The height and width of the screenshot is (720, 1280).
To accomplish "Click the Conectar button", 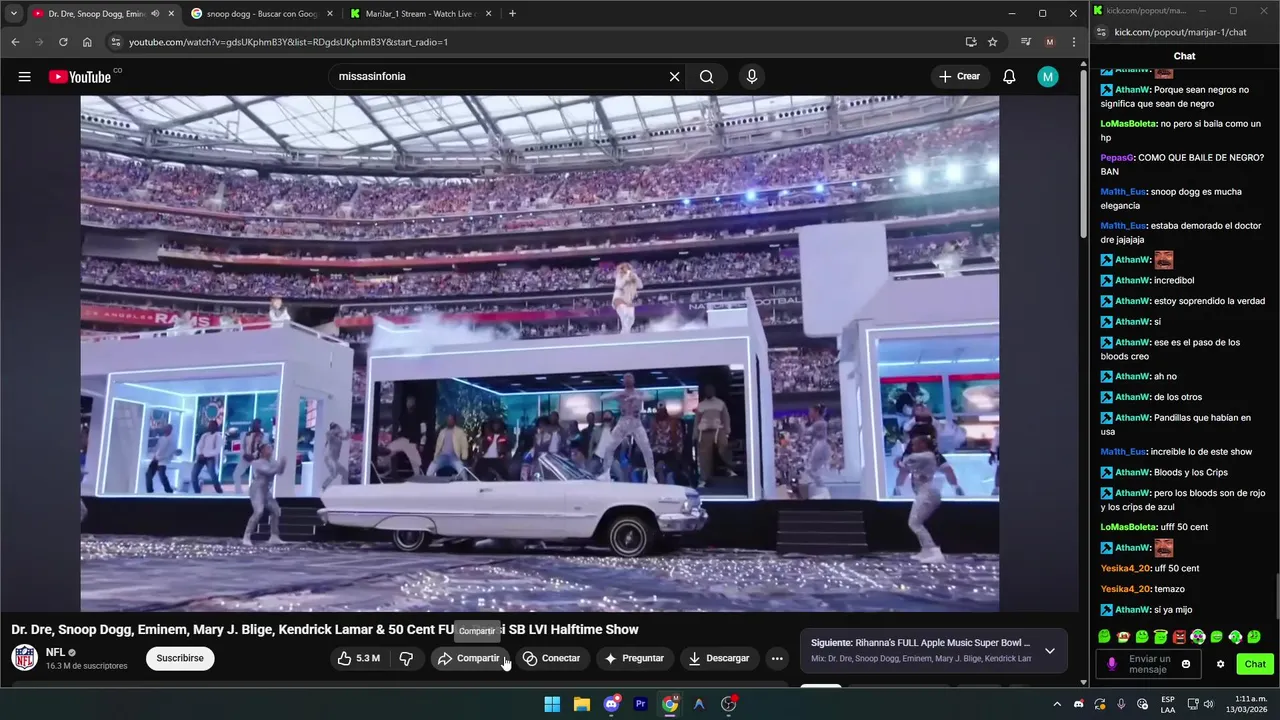I will 551,658.
